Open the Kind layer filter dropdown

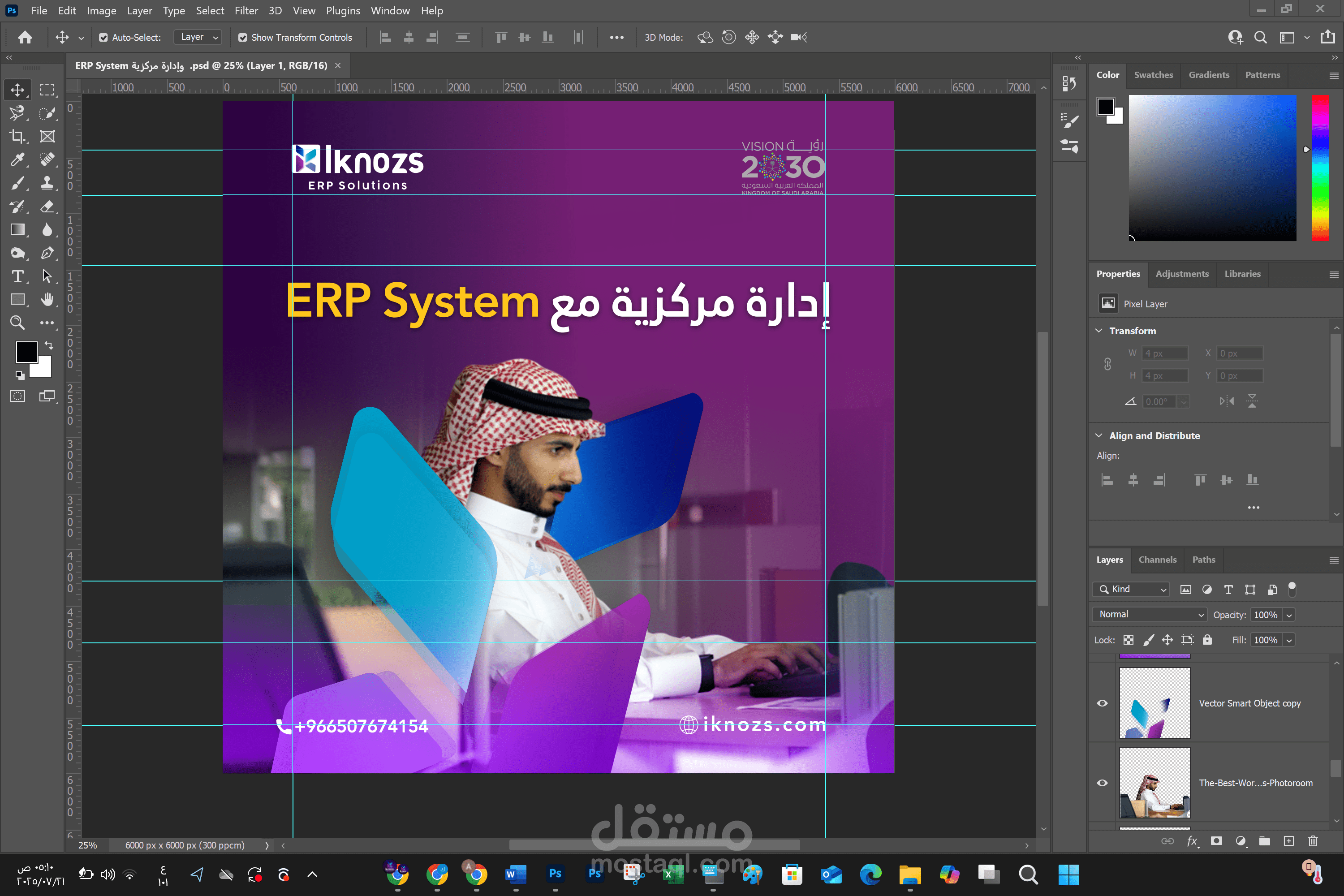(1130, 589)
